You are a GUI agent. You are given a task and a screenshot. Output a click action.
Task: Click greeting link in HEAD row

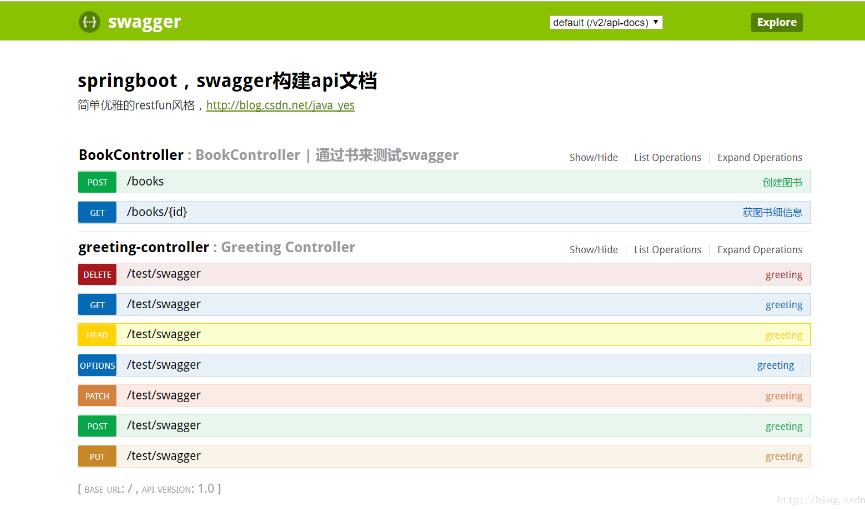click(784, 336)
